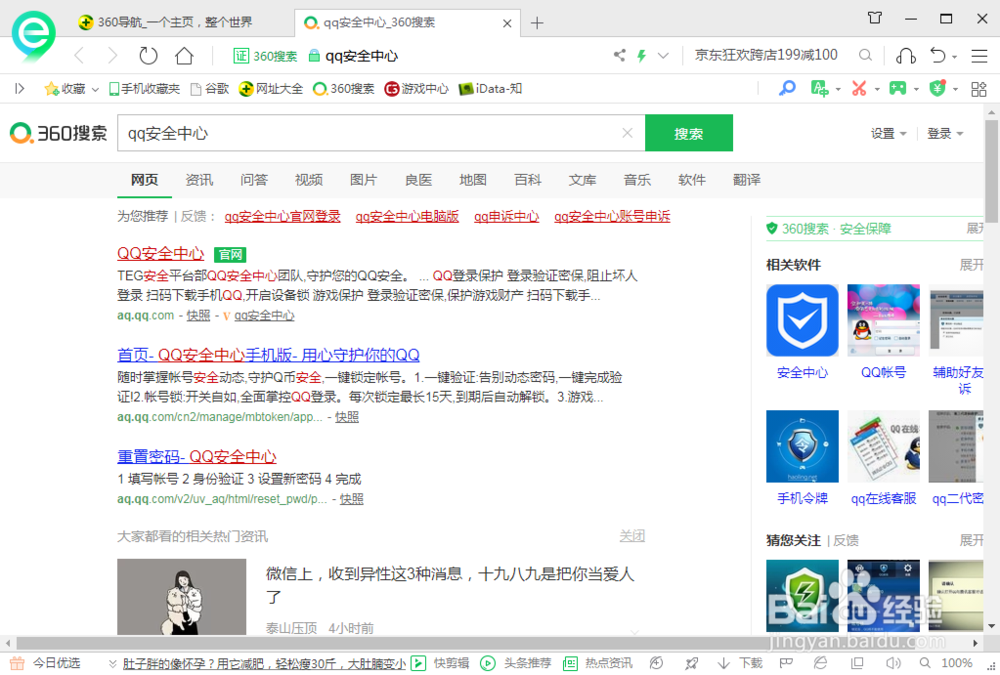
Task: Expand the gamepad icon dropdown arrow
Action: pos(916,89)
